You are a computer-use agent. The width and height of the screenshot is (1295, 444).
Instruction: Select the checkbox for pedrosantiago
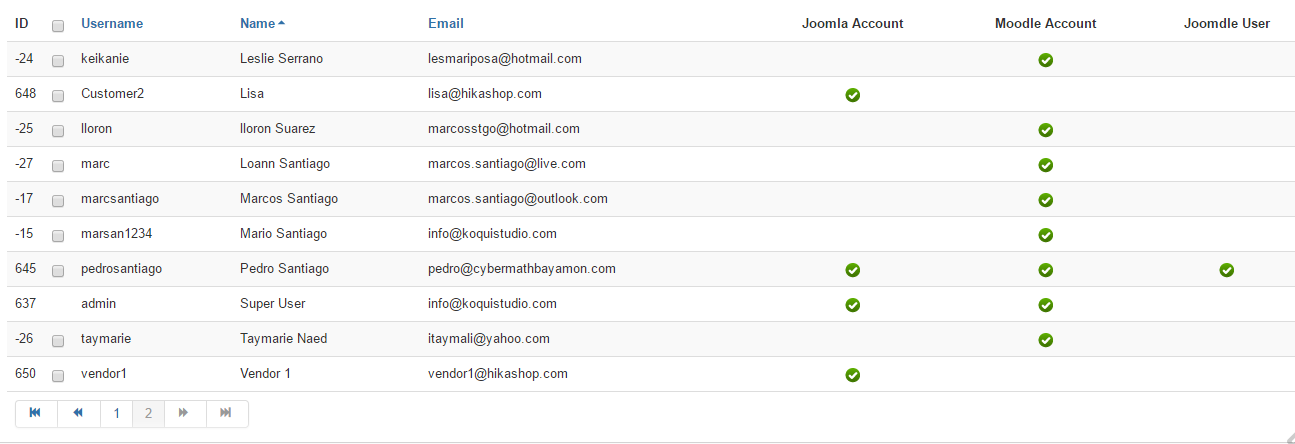point(58,270)
